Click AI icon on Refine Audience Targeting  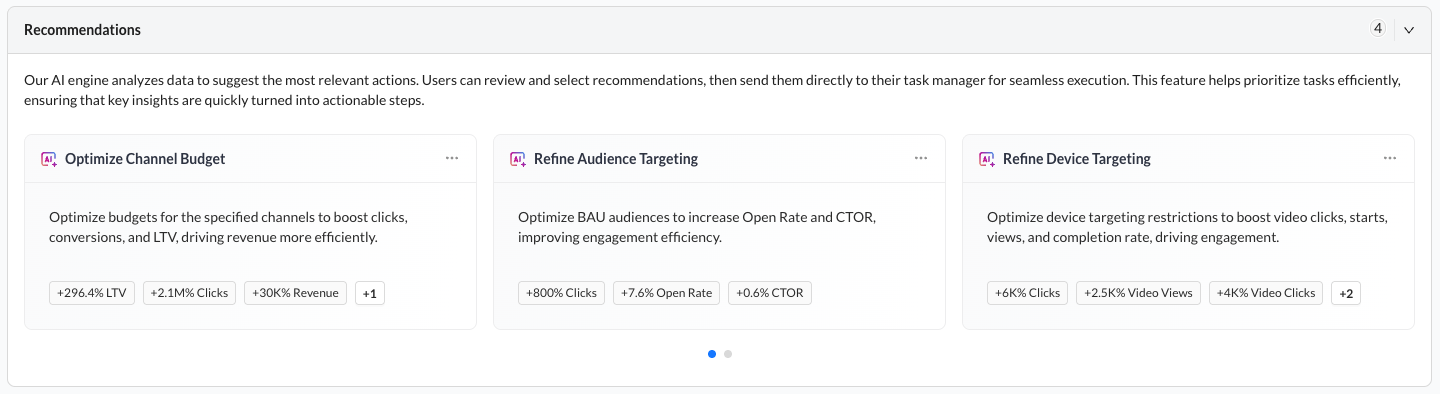518,159
